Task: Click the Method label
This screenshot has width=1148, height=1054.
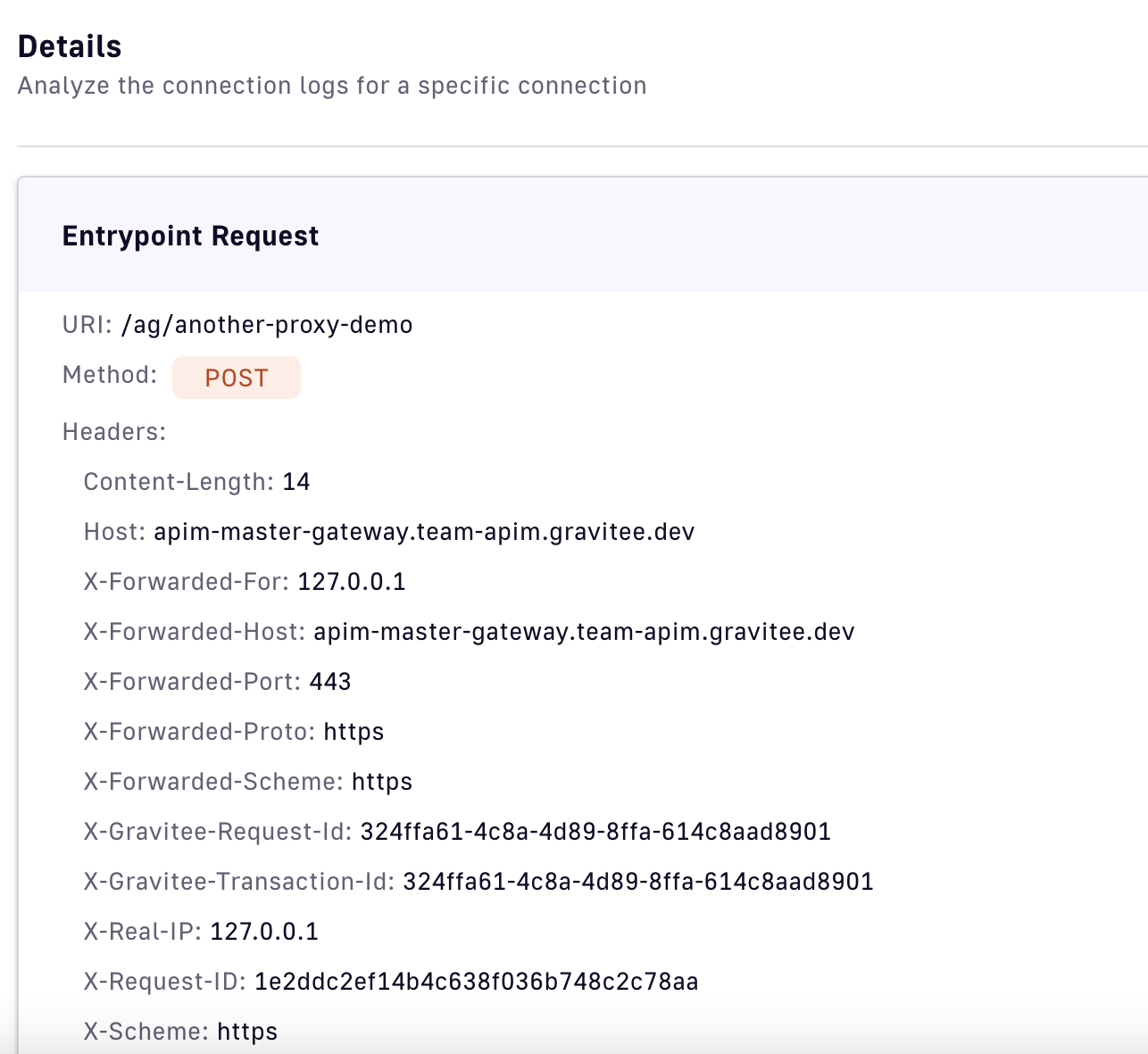Action: (x=110, y=375)
